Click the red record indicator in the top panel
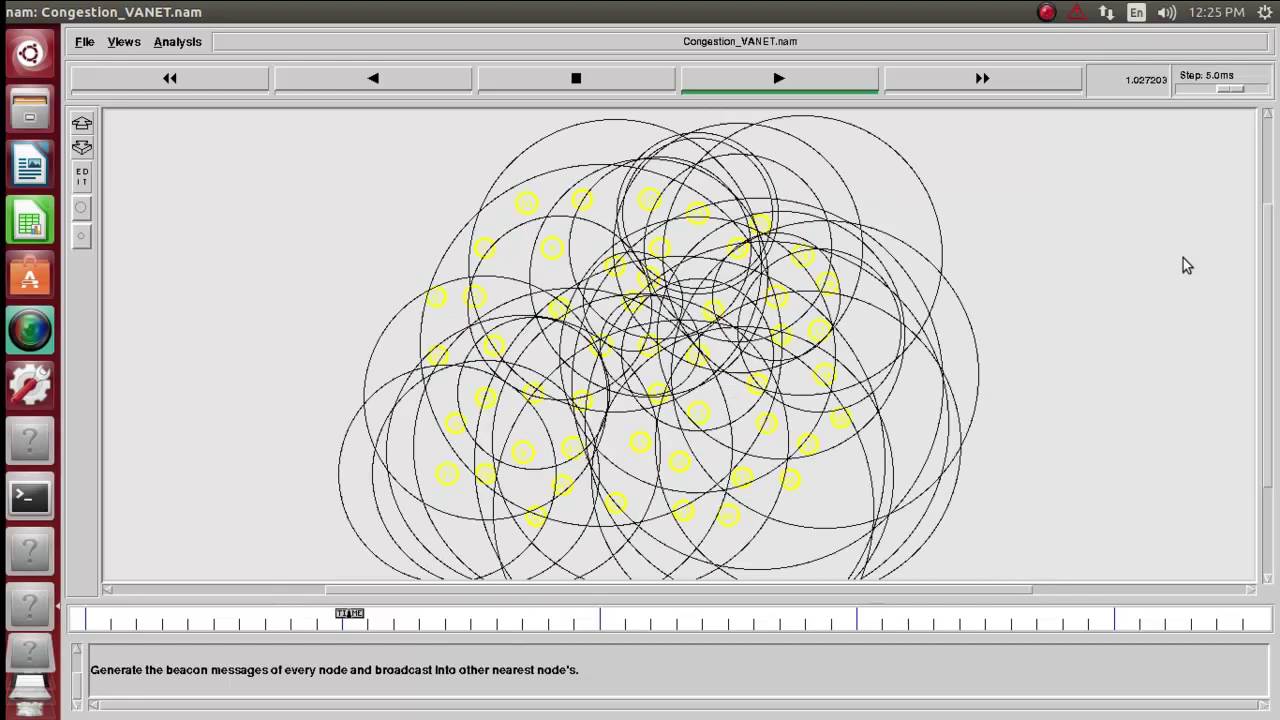Image resolution: width=1280 pixels, height=720 pixels. tap(1047, 12)
